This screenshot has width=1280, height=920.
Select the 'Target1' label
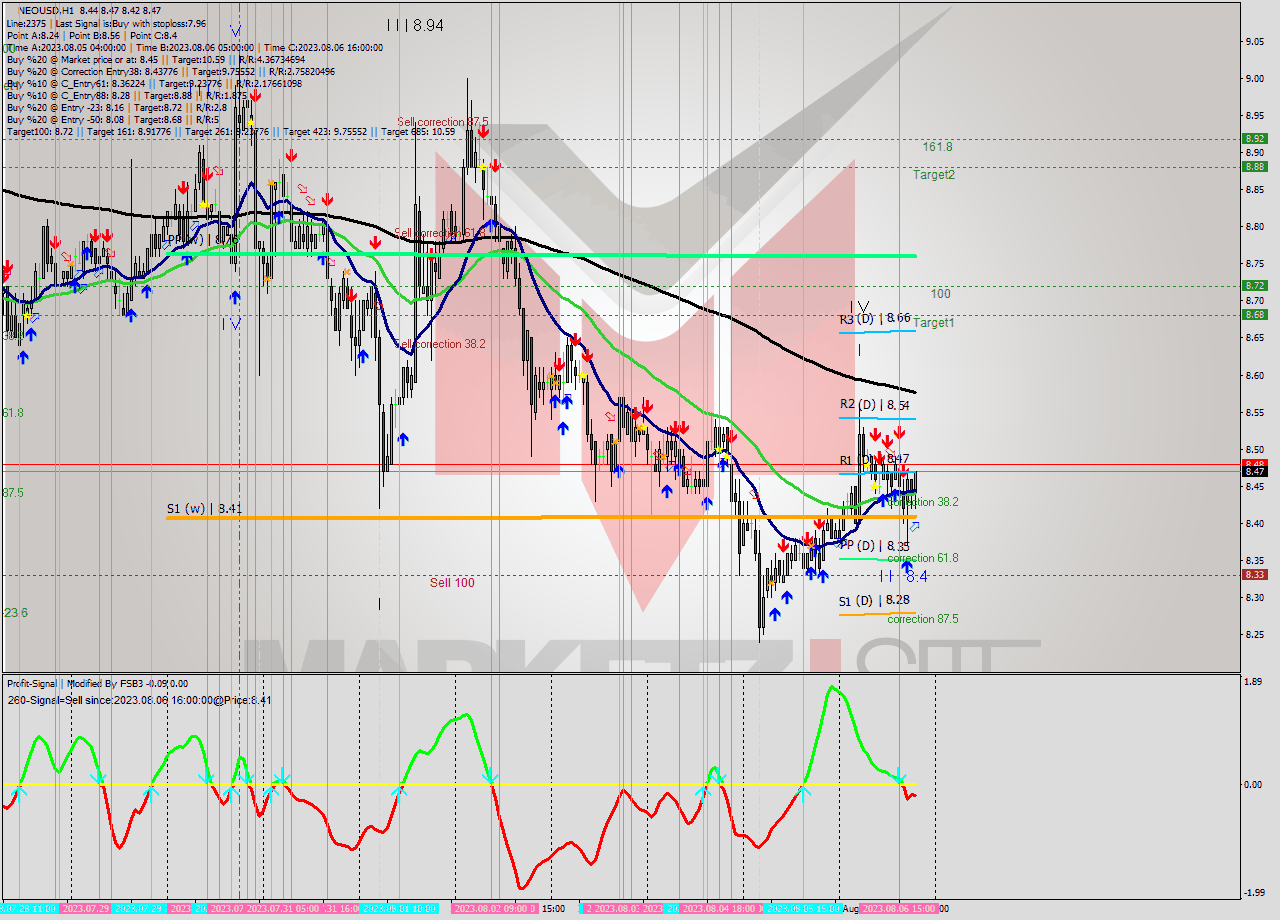point(934,322)
